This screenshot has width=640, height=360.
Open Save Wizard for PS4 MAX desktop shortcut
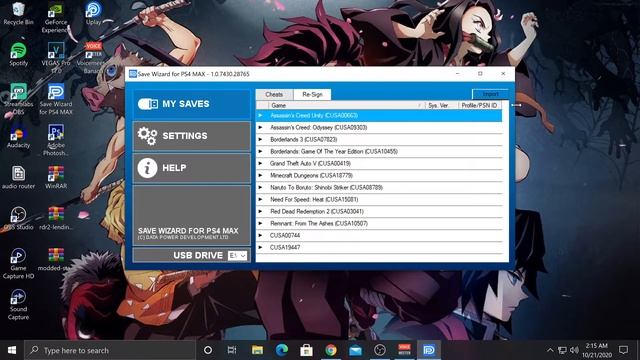point(56,100)
